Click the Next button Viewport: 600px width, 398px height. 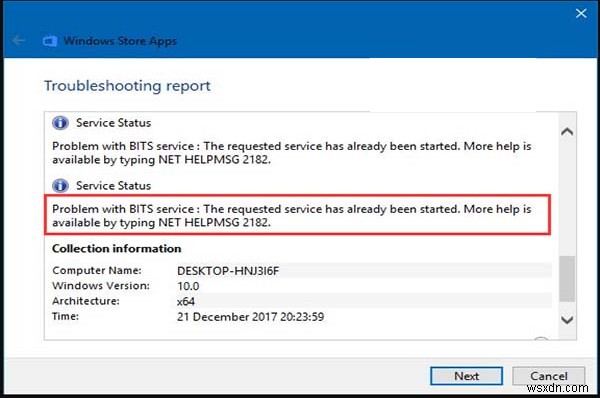click(466, 376)
